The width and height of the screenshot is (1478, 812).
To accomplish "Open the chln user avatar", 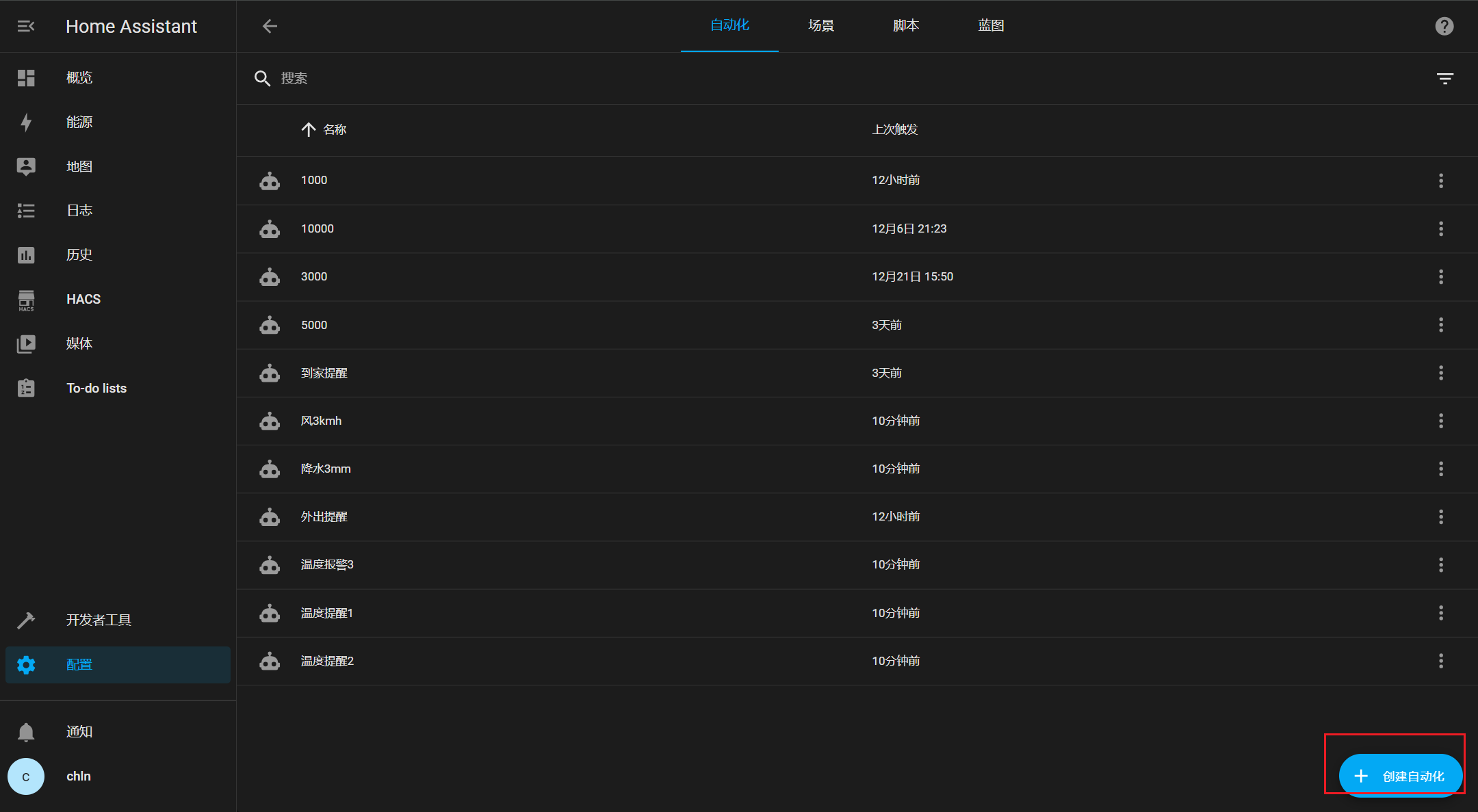I will pos(26,776).
